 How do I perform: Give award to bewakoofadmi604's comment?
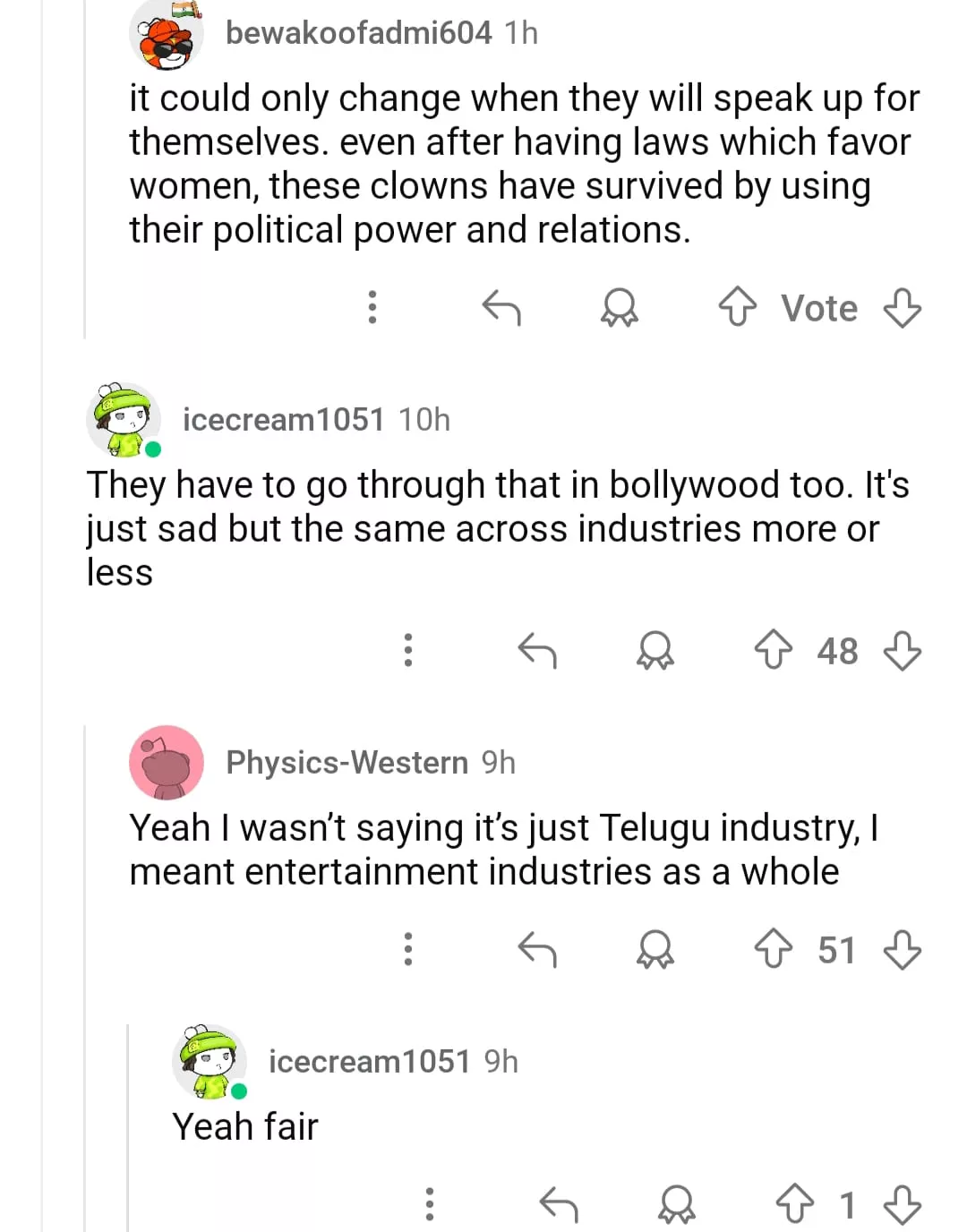tap(619, 307)
